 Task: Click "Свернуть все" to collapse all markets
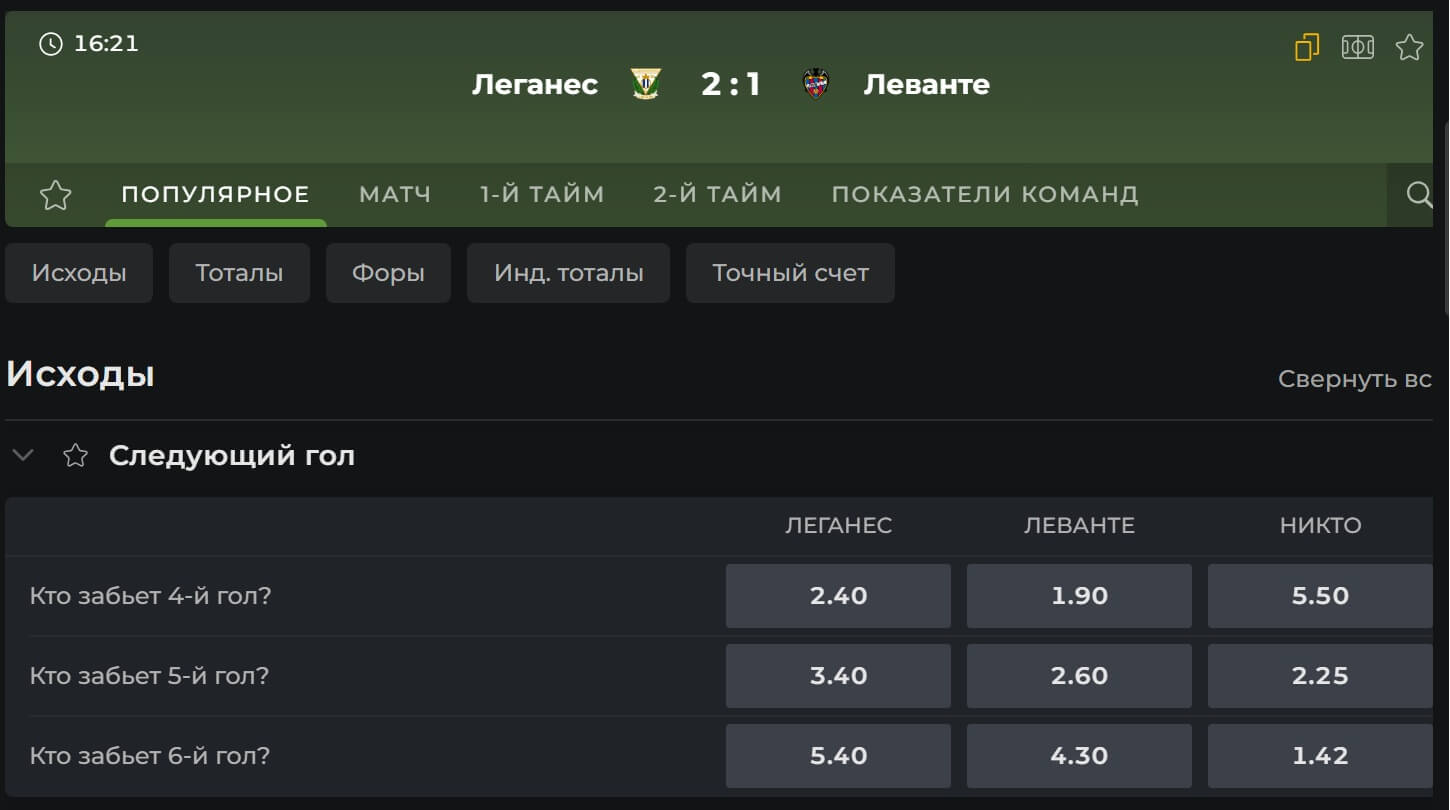point(1354,379)
